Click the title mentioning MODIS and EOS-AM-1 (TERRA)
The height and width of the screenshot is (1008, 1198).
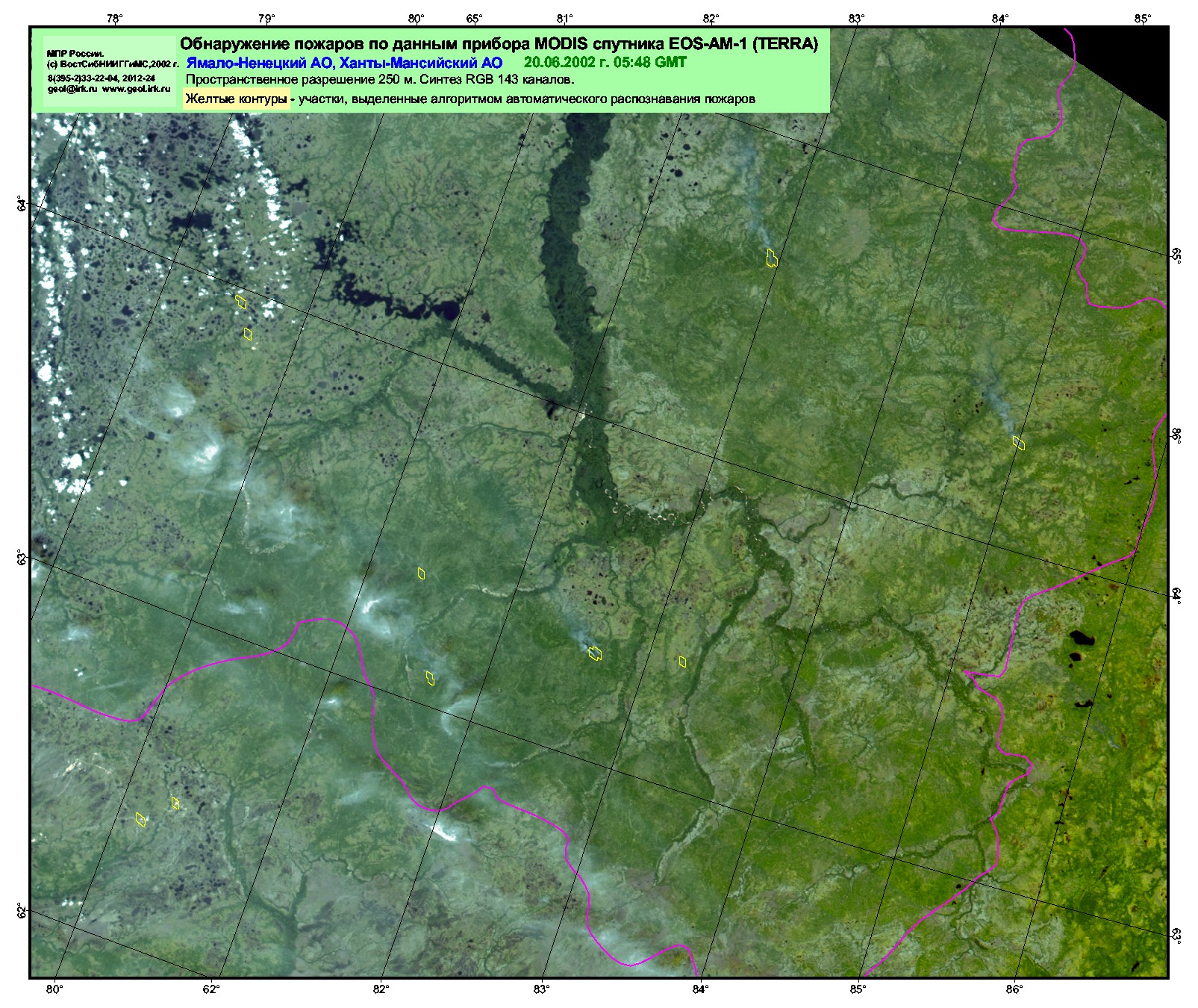coord(499,44)
